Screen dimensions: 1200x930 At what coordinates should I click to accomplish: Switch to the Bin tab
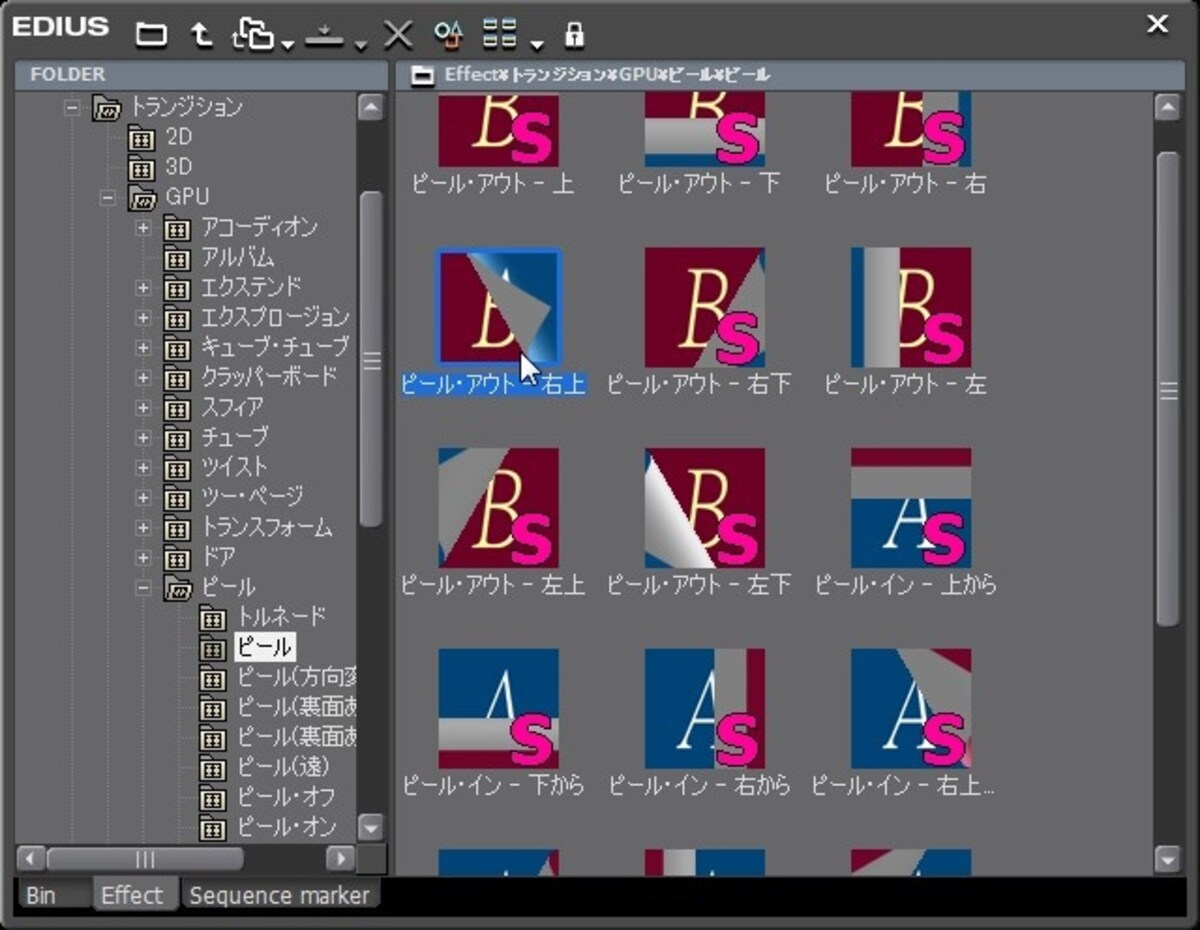coord(41,895)
